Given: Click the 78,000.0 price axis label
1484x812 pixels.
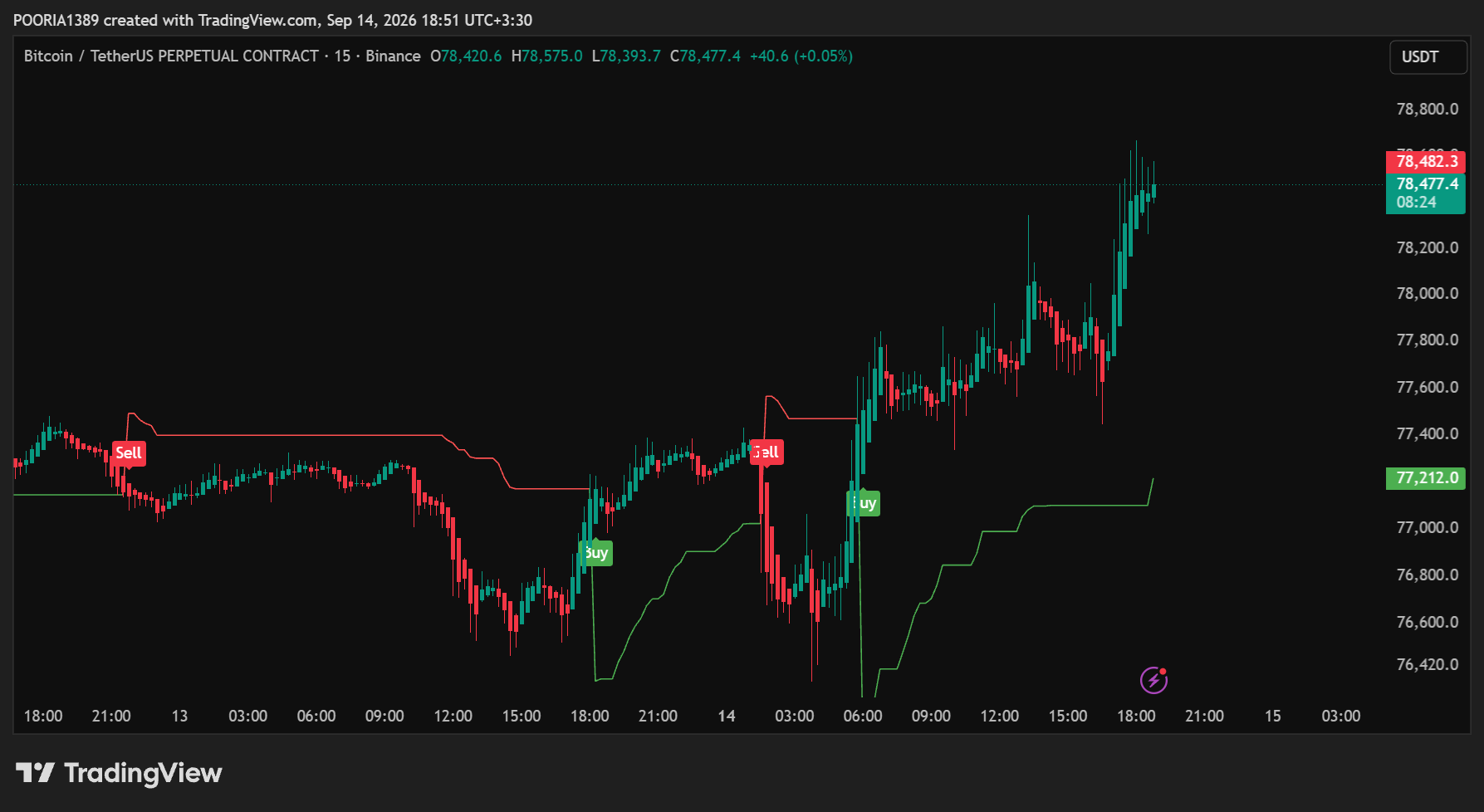Looking at the screenshot, I should [1427, 294].
